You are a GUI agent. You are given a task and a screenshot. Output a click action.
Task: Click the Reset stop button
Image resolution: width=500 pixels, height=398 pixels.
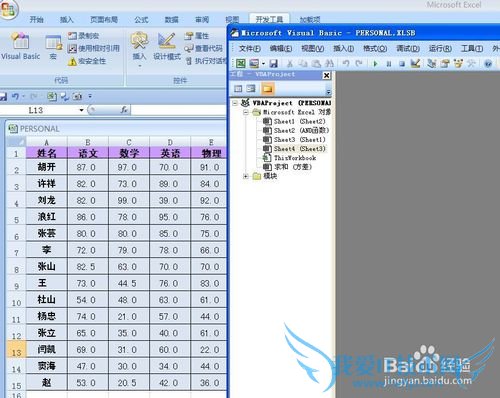click(x=402, y=63)
